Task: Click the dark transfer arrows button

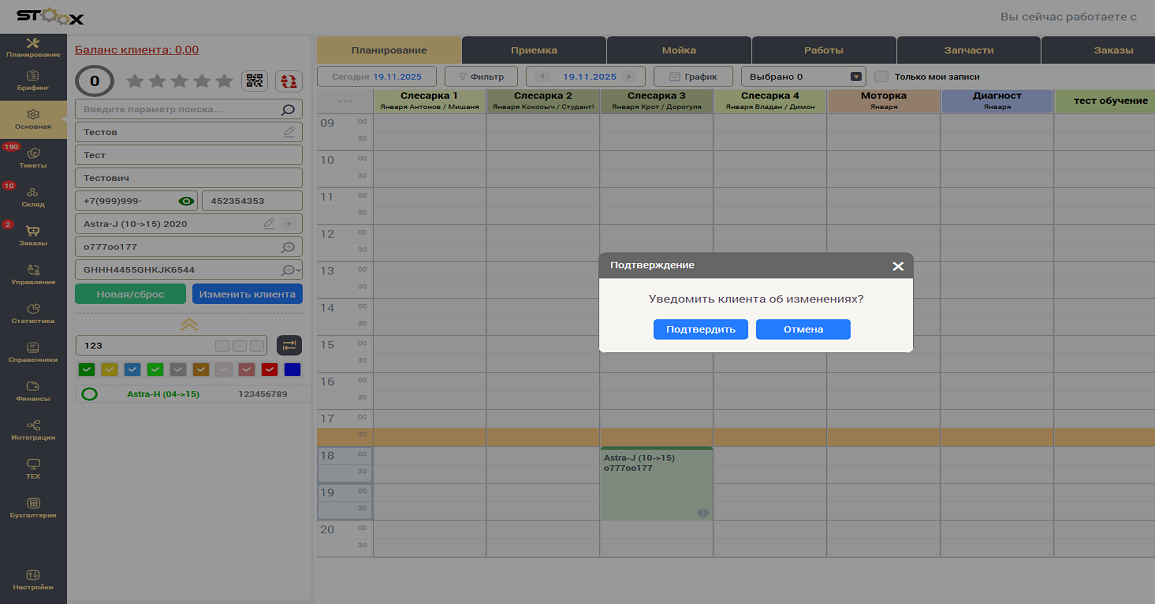Action: (x=289, y=345)
